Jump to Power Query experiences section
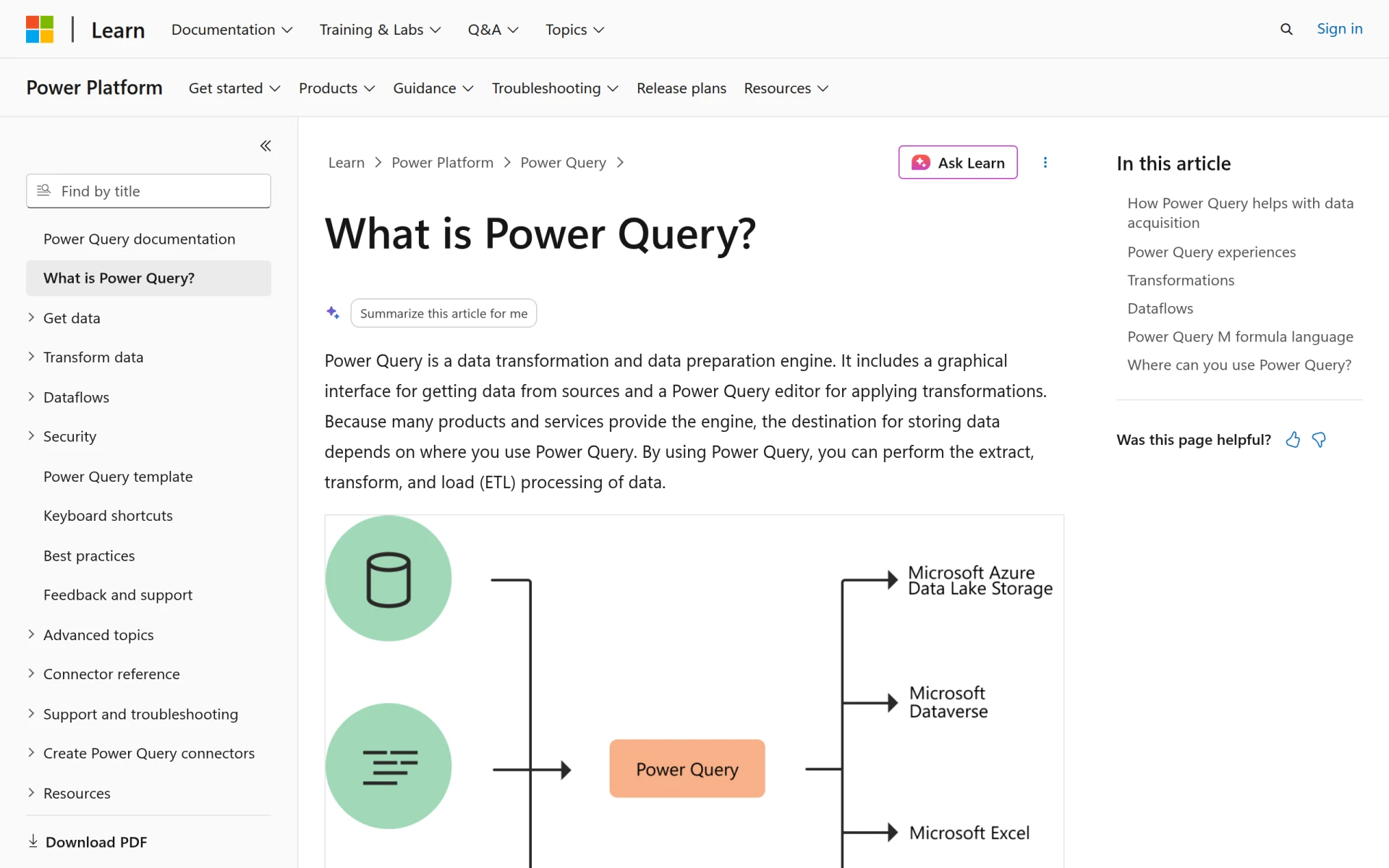 tap(1212, 252)
